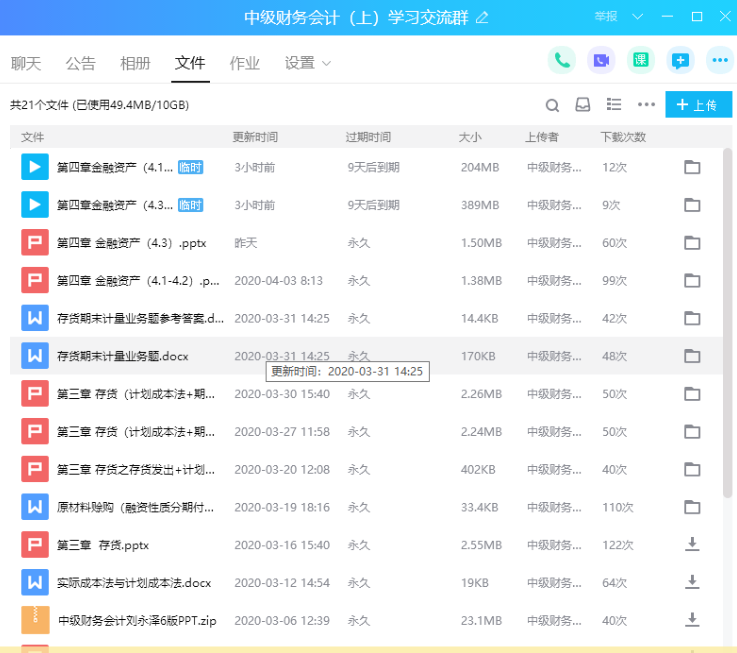Click the search files magnifier icon
Screen dimensions: 737x653
(552, 105)
